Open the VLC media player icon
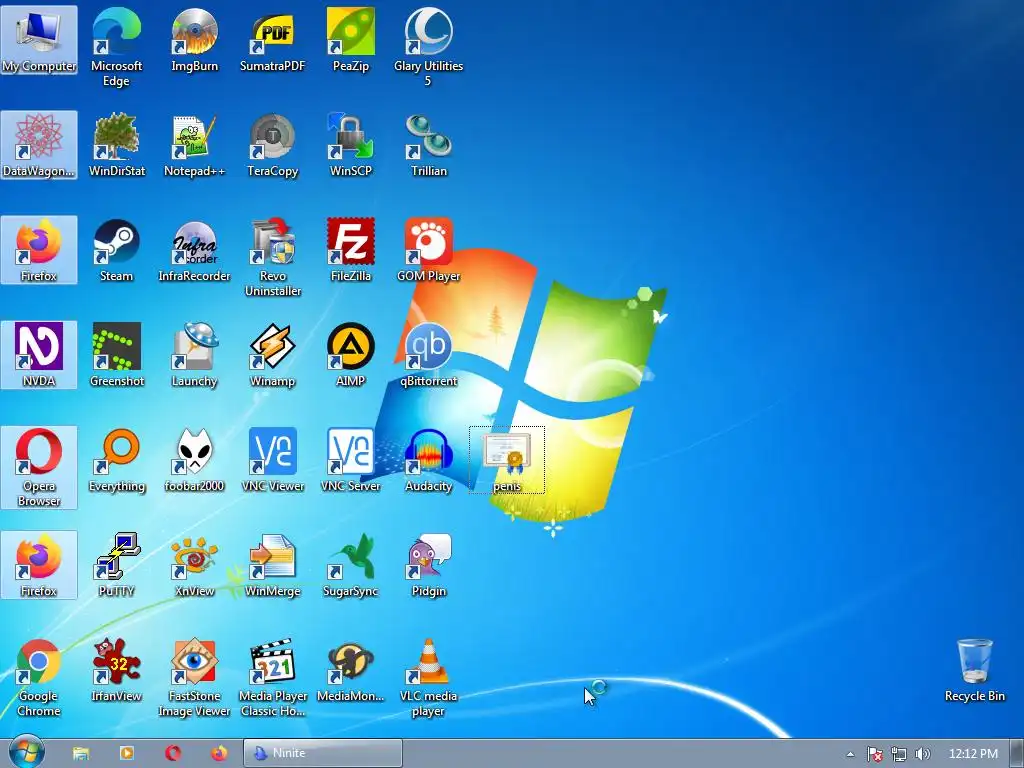 [428, 677]
